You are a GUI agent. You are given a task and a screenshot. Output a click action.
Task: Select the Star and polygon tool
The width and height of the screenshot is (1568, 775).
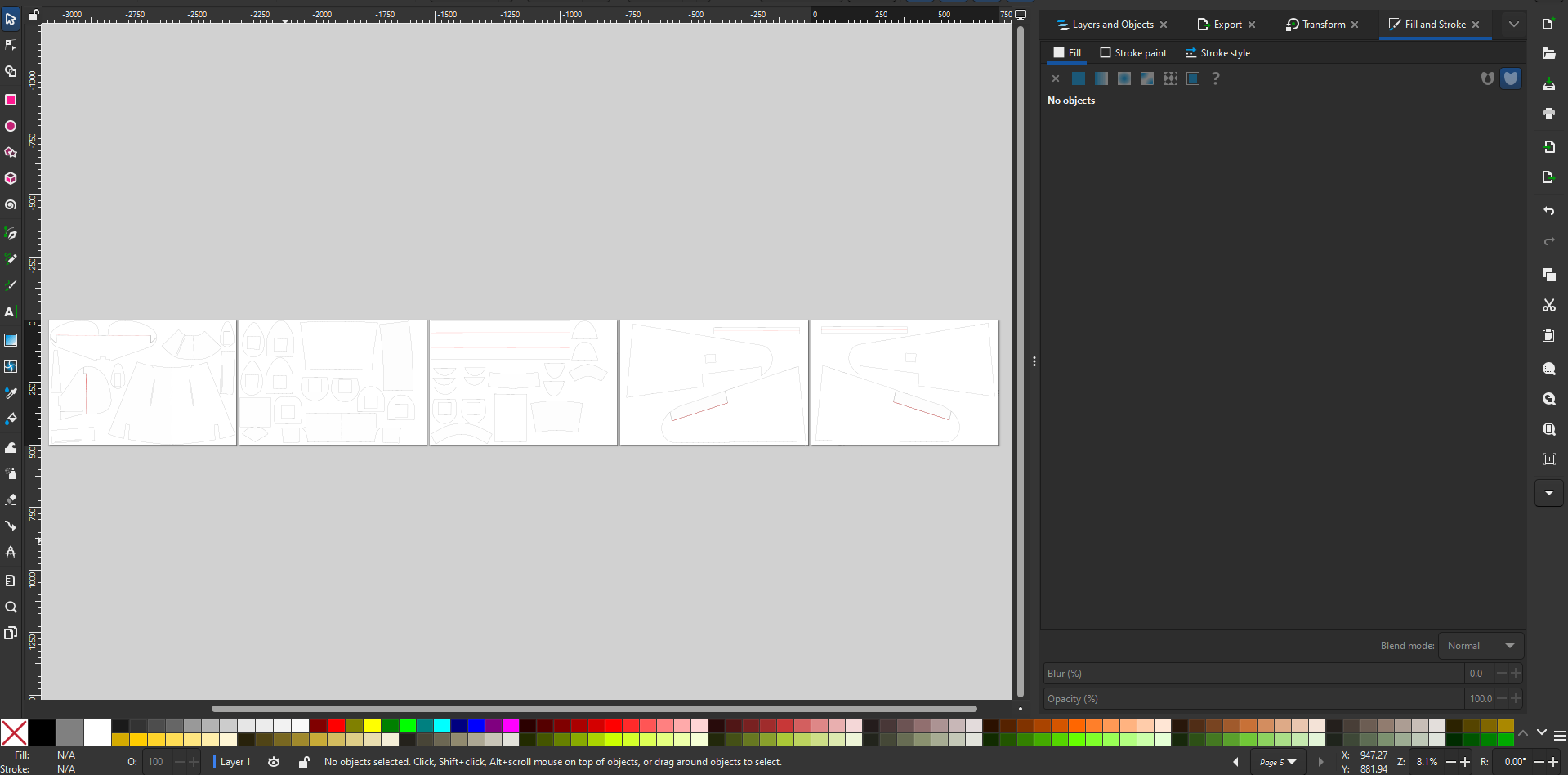pyautogui.click(x=11, y=152)
